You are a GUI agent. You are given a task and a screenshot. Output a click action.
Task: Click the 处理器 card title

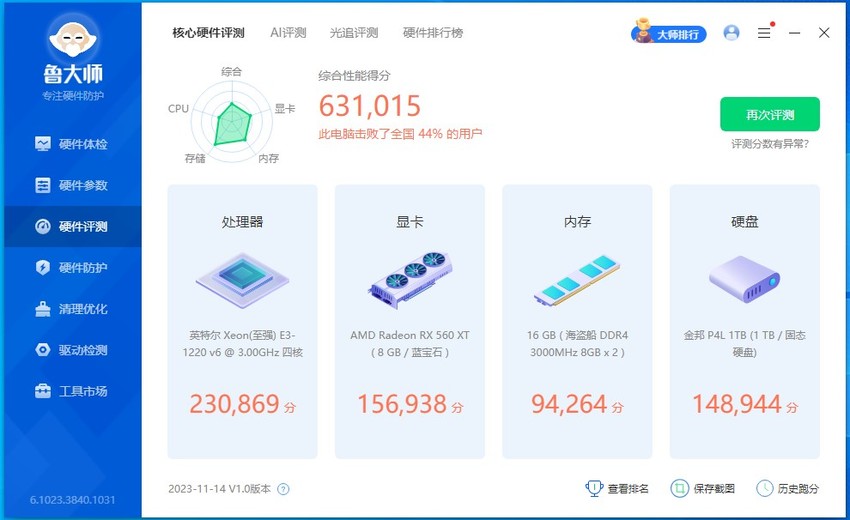242,222
